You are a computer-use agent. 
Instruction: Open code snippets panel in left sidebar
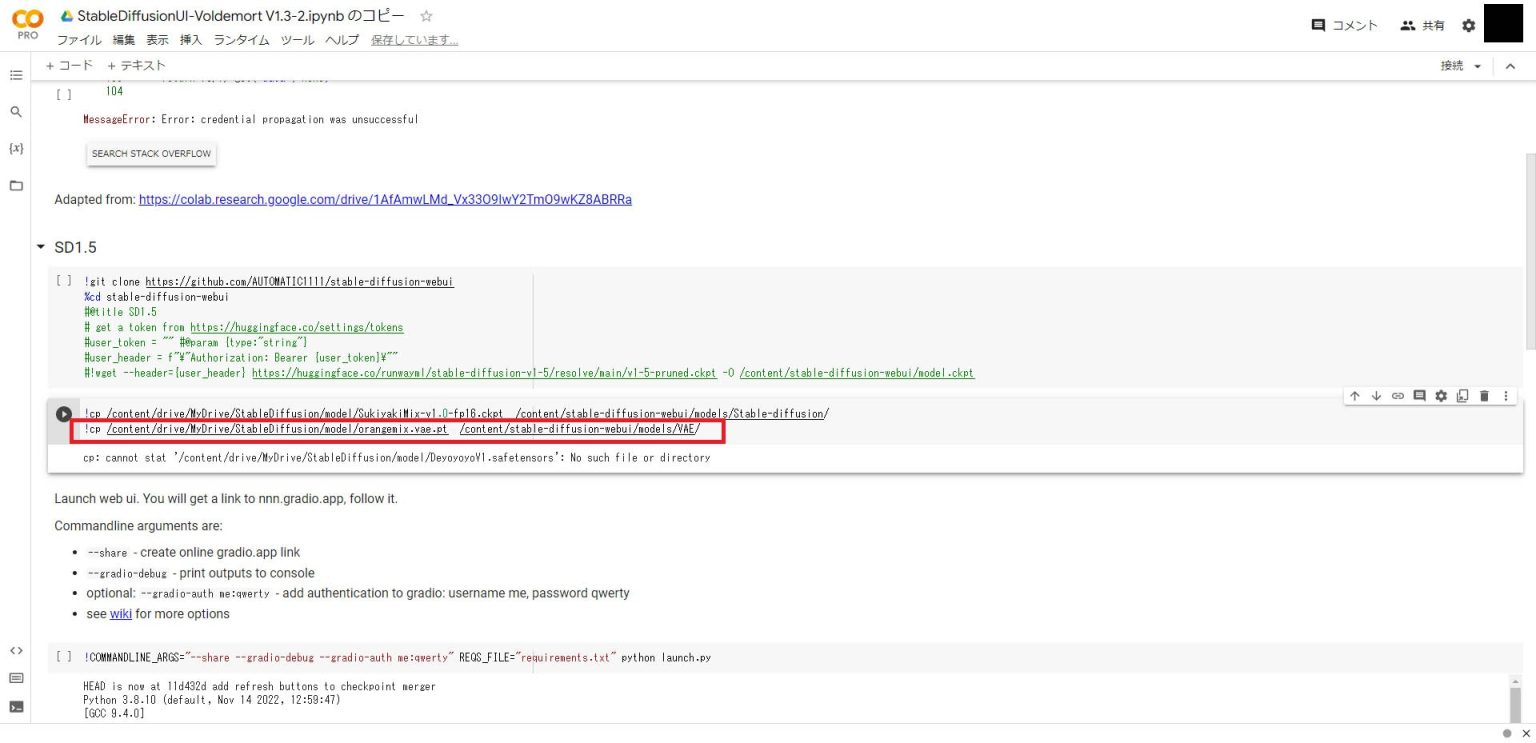(16, 651)
